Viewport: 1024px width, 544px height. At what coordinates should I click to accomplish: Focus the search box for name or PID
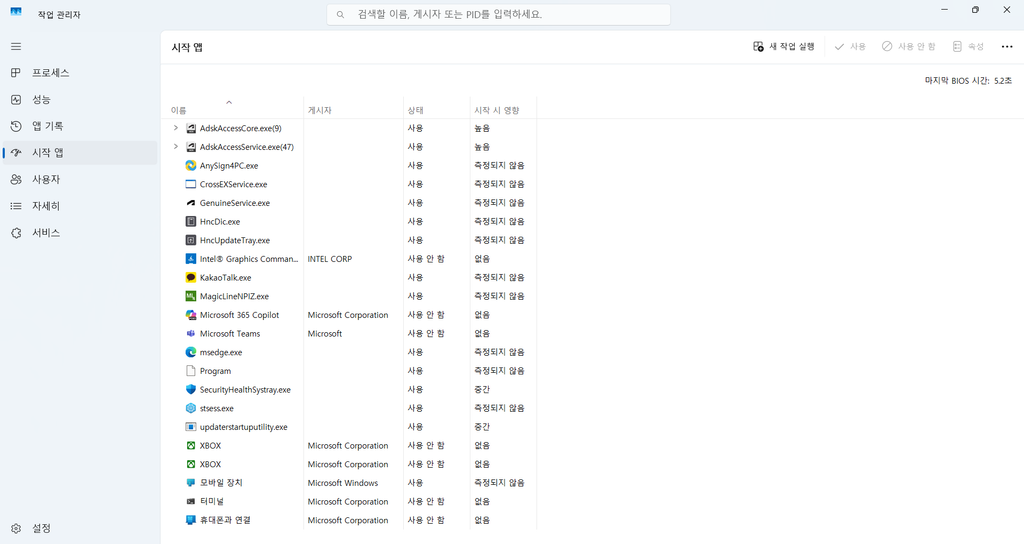[498, 14]
